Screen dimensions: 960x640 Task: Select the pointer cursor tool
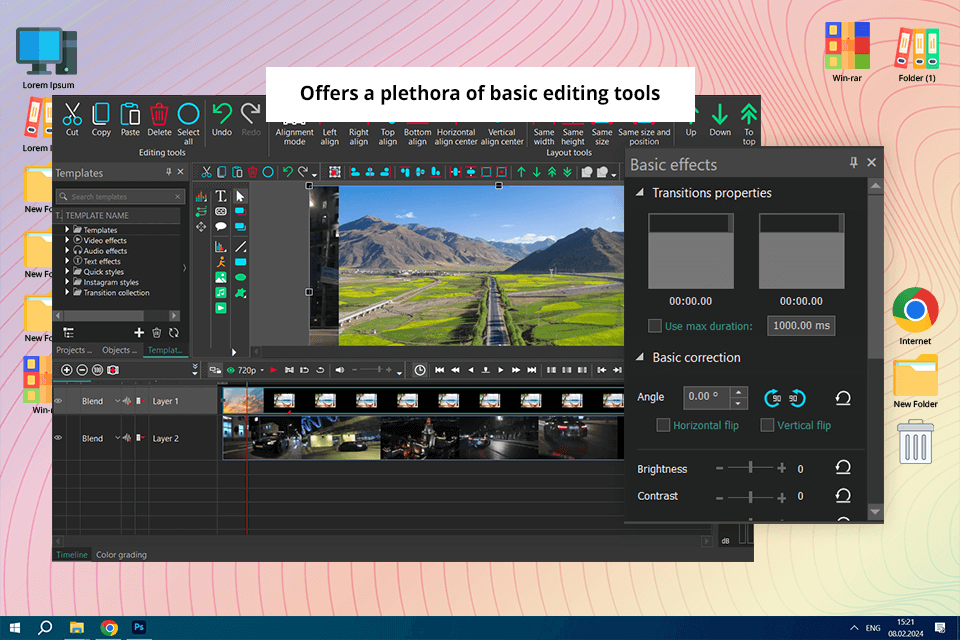(x=240, y=196)
